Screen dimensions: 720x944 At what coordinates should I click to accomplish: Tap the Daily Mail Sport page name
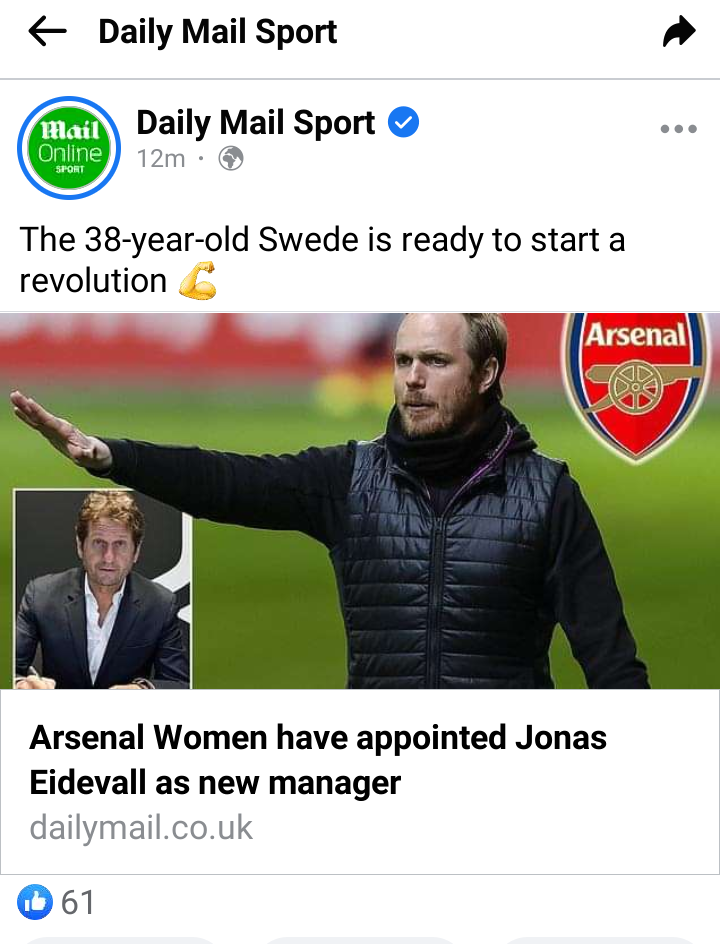[256, 122]
